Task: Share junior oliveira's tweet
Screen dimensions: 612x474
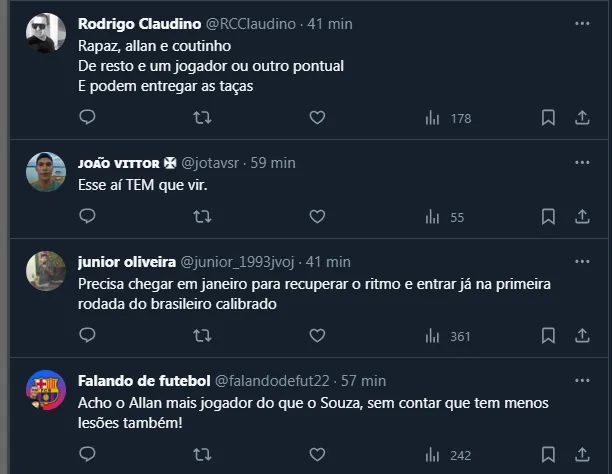Action: pyautogui.click(x=582, y=336)
